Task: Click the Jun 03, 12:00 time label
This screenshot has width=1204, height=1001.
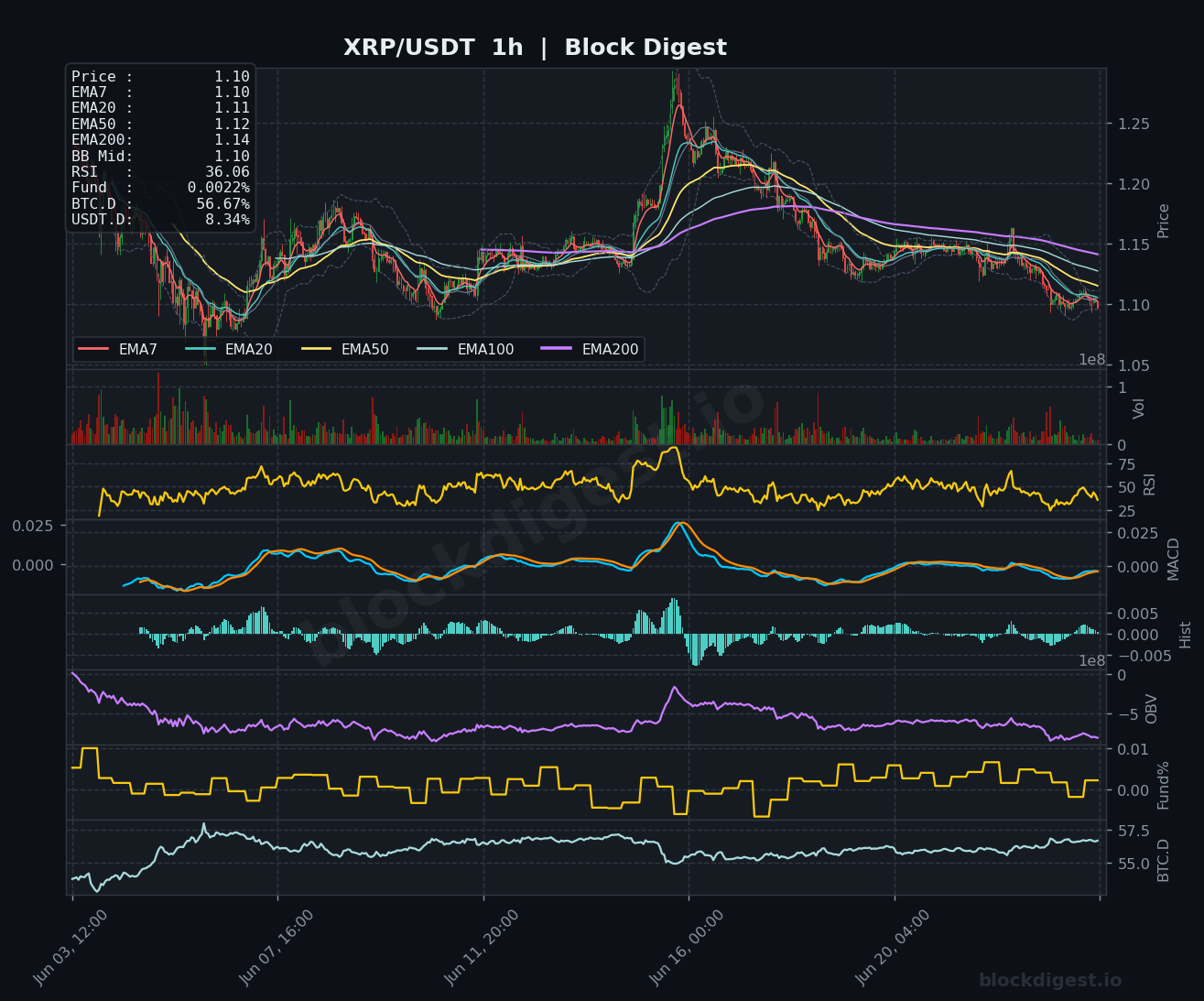Action: pos(71,948)
